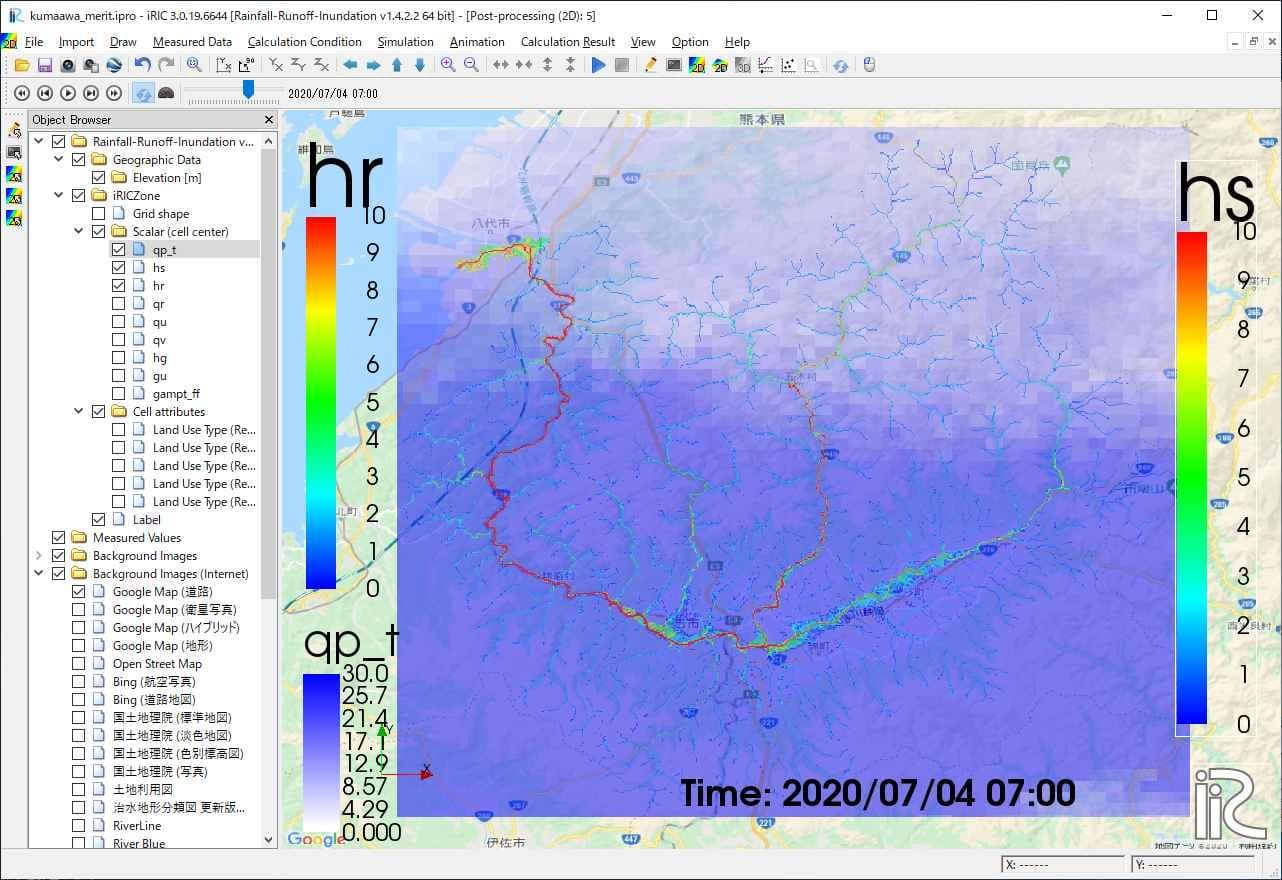
Task: Open the graph window with the curve chart icon
Action: click(766, 65)
